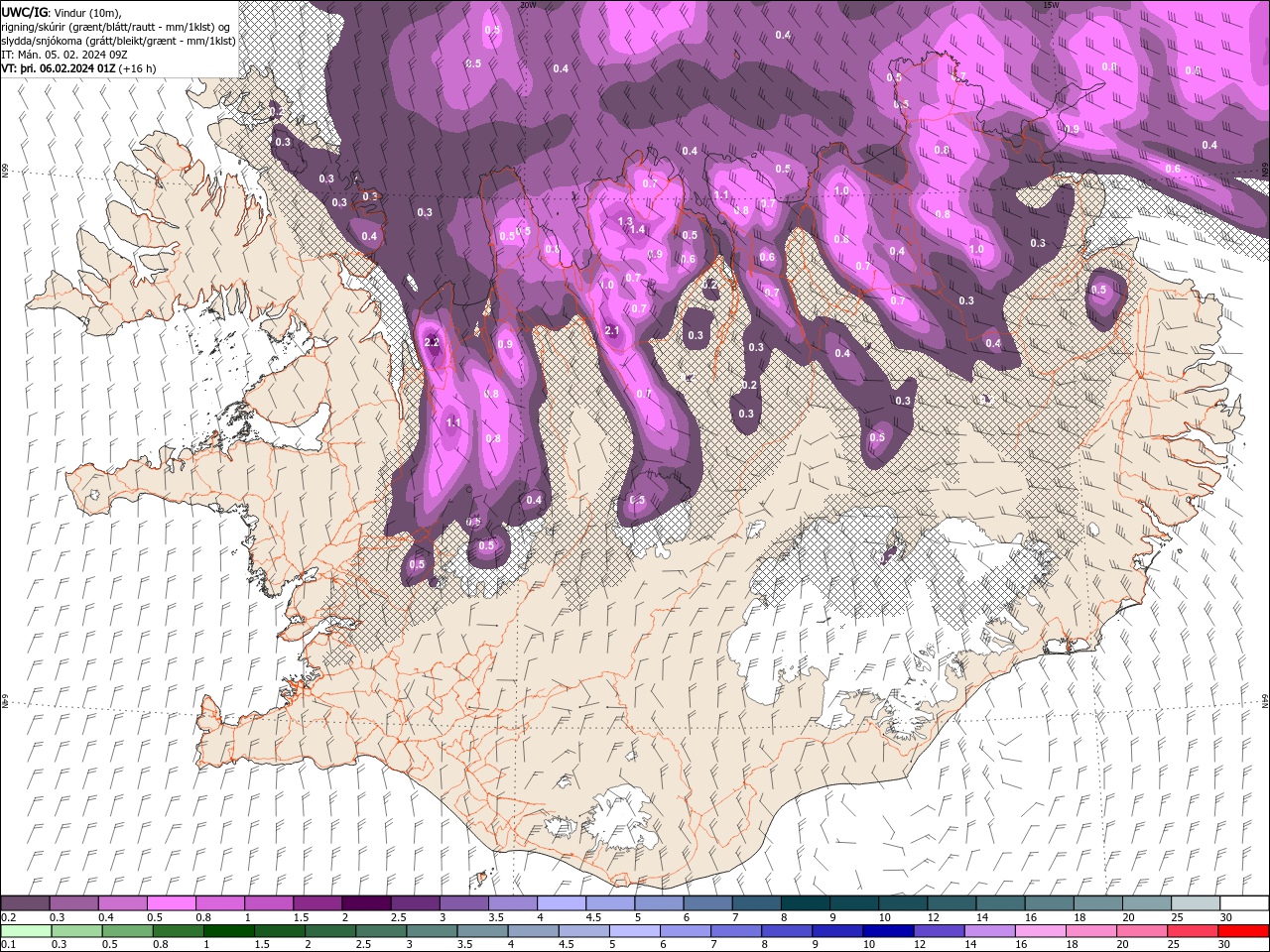Click the "2.1" precipitation value on the map
1270x952 pixels.
[612, 330]
